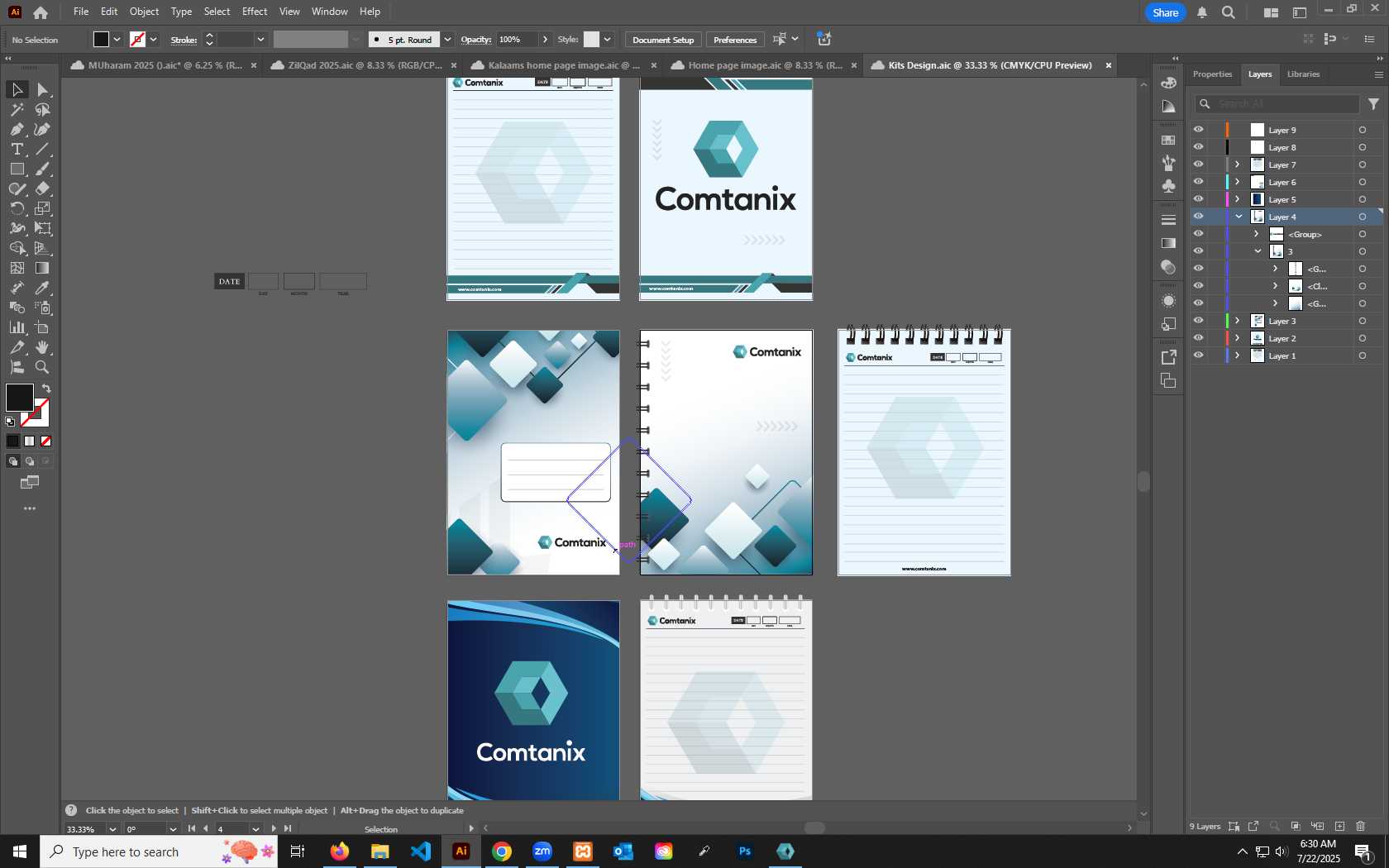Select the Line Segment tool
Image resolution: width=1389 pixels, height=868 pixels.
coord(43,149)
